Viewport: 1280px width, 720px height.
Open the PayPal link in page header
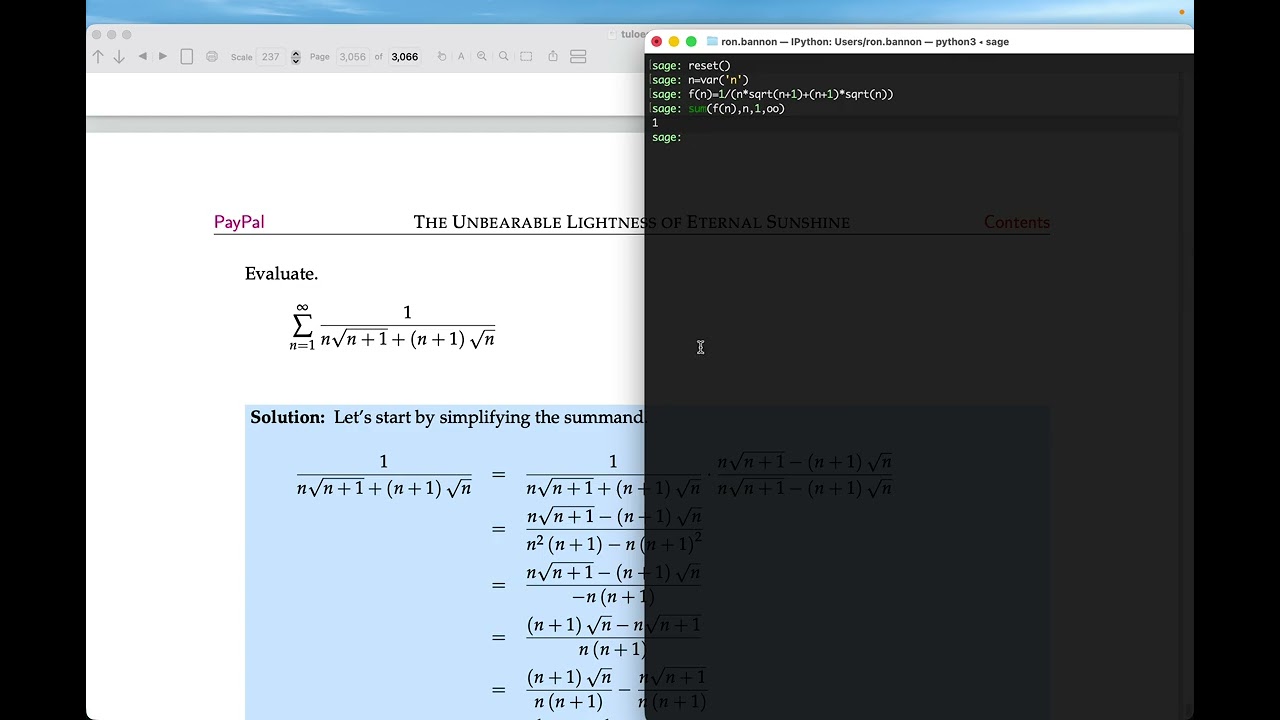tap(239, 222)
